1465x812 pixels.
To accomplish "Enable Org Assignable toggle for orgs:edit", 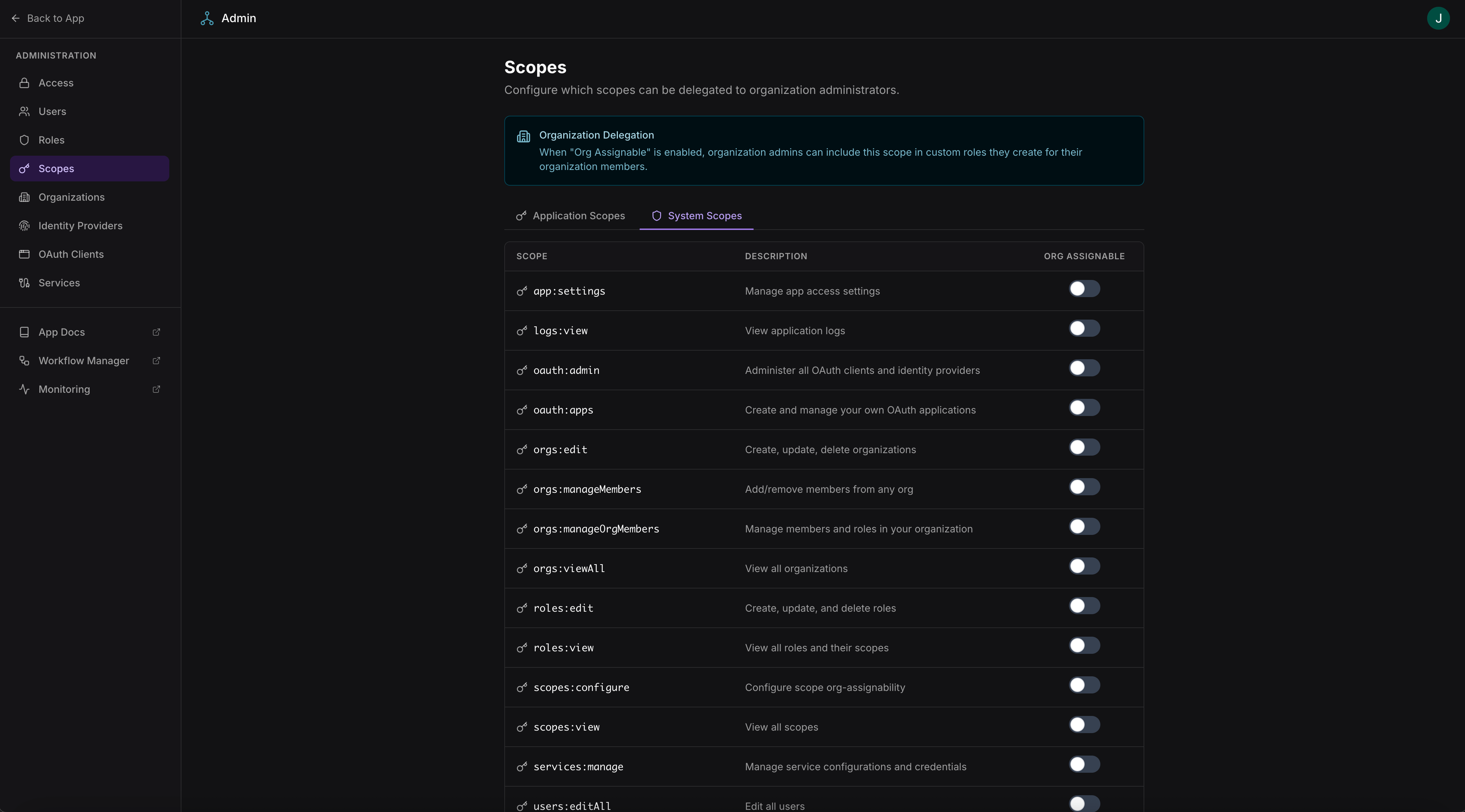I will 1084,447.
